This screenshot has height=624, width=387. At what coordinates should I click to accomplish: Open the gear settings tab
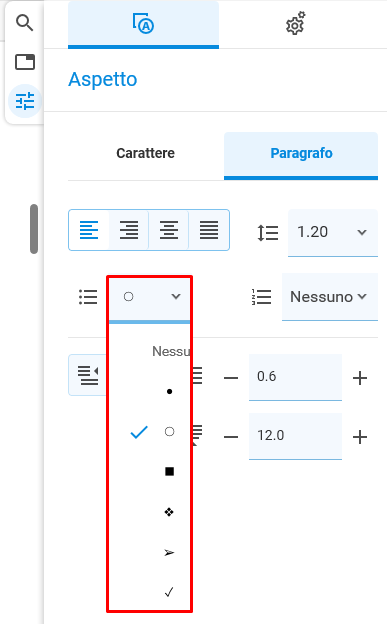point(296,24)
